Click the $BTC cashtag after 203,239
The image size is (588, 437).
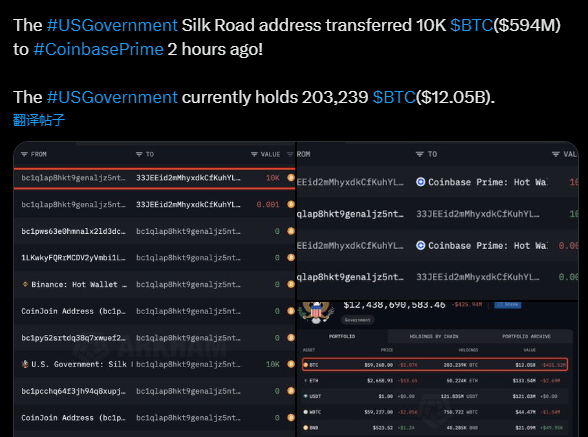coord(394,97)
